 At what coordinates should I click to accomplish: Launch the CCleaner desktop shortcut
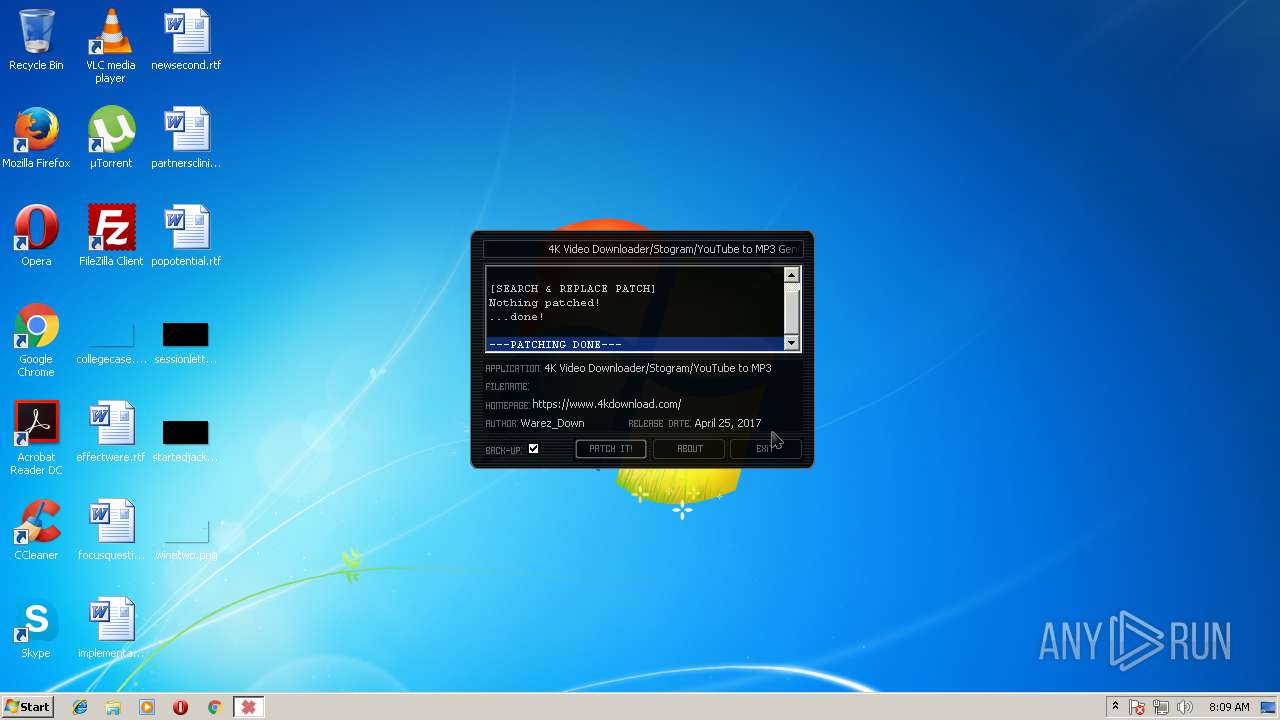[36, 530]
